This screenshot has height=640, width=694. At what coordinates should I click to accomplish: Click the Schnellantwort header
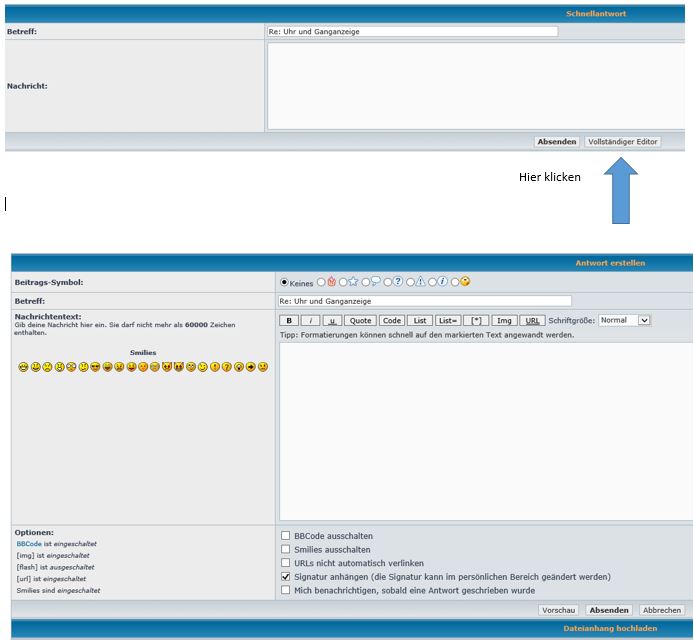coord(596,14)
